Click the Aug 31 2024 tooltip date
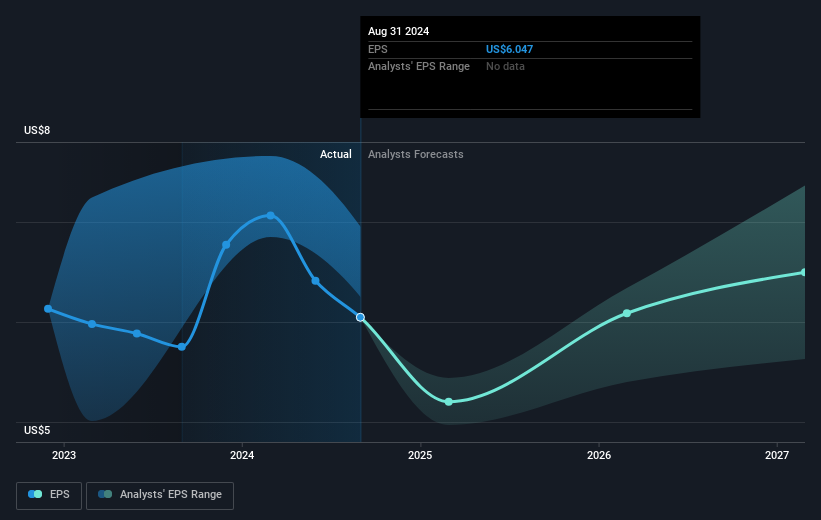Viewport: 821px width, 520px height. point(398,31)
